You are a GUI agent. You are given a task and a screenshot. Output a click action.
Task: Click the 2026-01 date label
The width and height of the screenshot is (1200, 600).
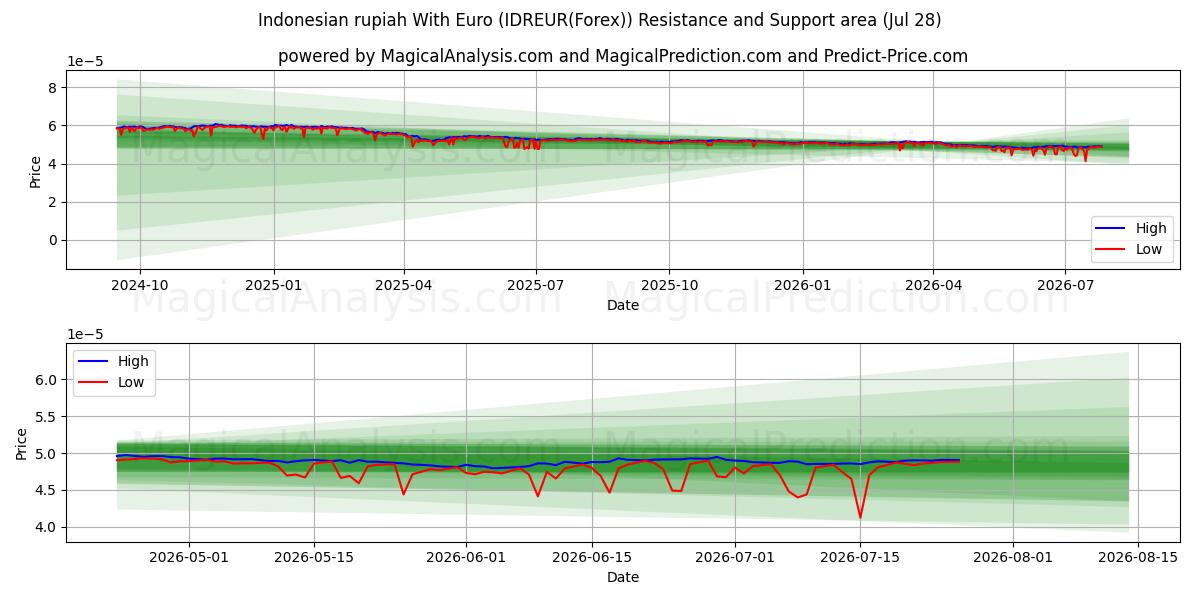(x=803, y=287)
